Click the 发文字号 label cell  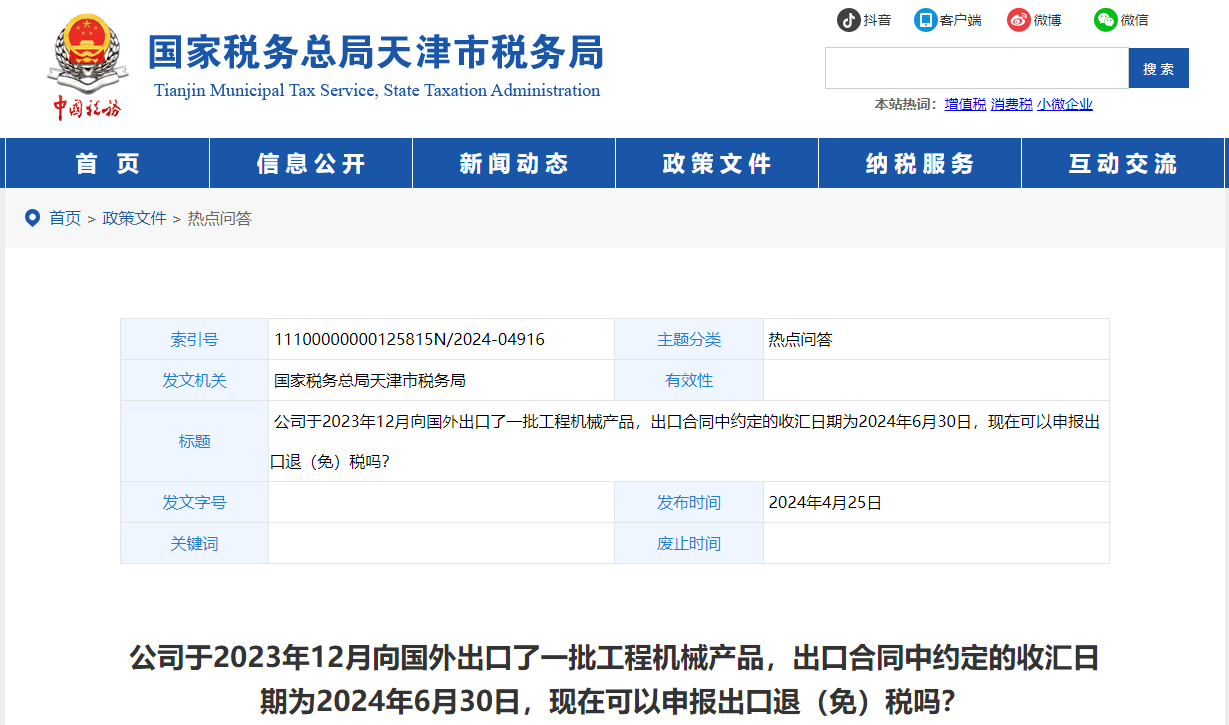194,502
